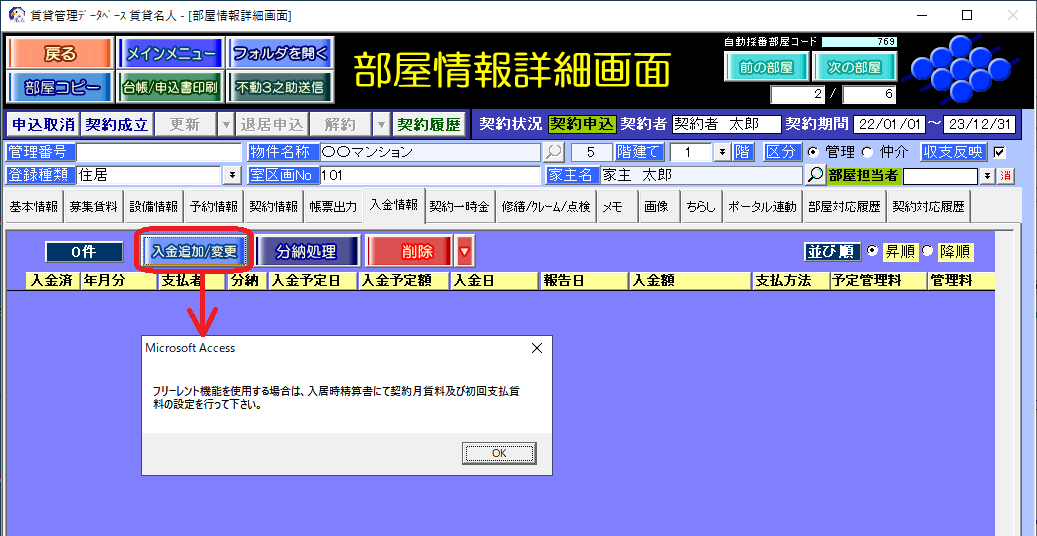Viewport: 1037px width, 536px height.
Task: Go to previous room with 前の部屋
Action: tap(766, 67)
